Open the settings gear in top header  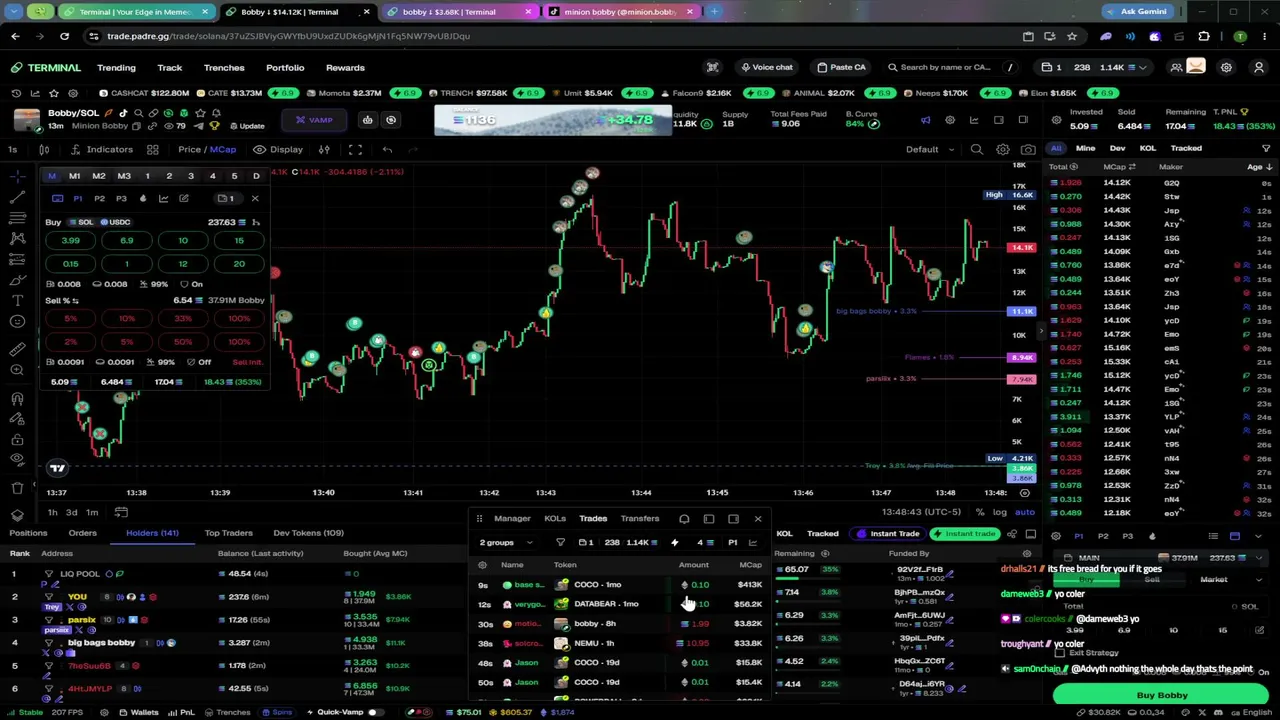(1226, 68)
